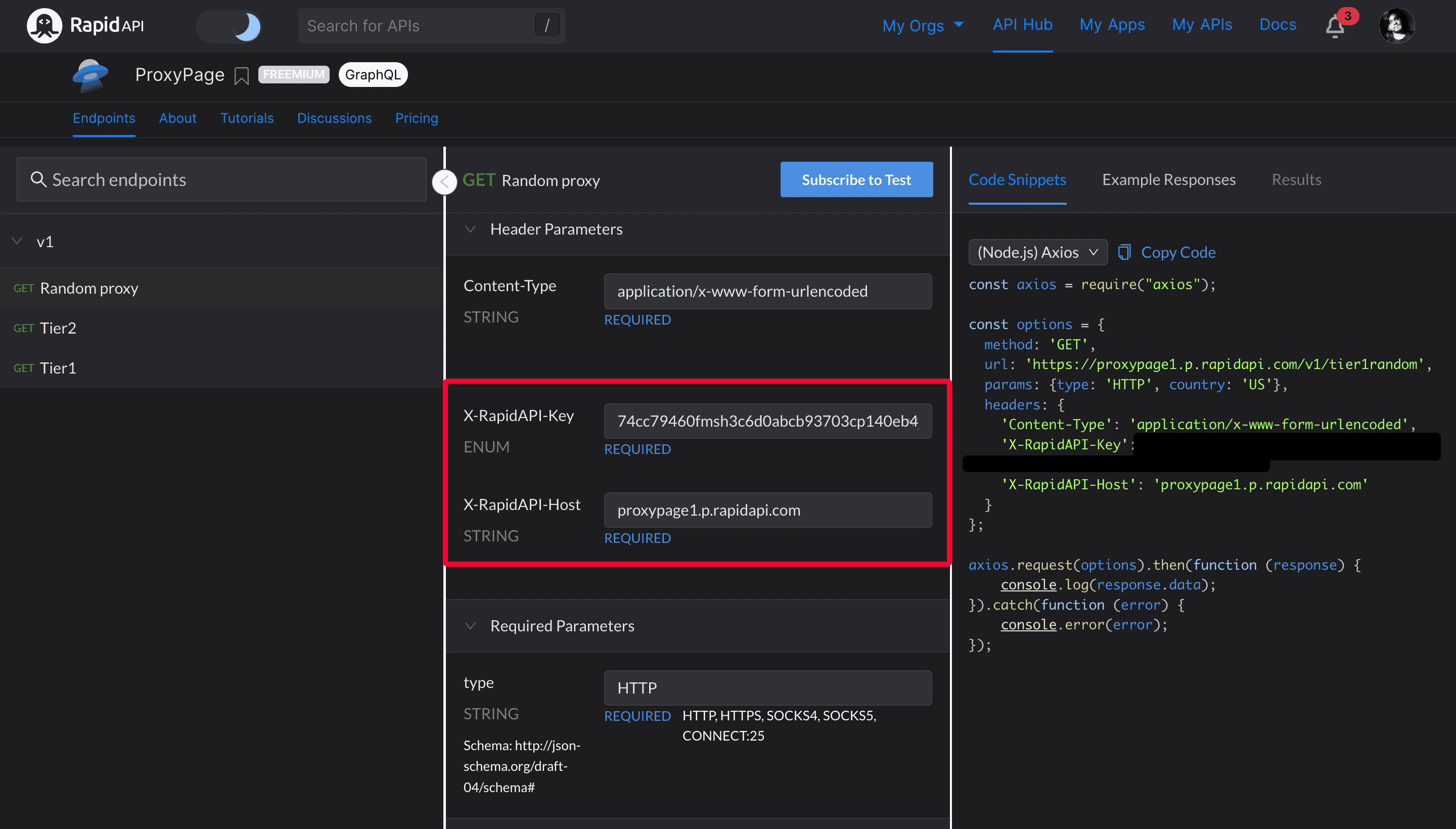Click the RapidAPI logo
Viewport: 1456px width, 829px height.
85,26
